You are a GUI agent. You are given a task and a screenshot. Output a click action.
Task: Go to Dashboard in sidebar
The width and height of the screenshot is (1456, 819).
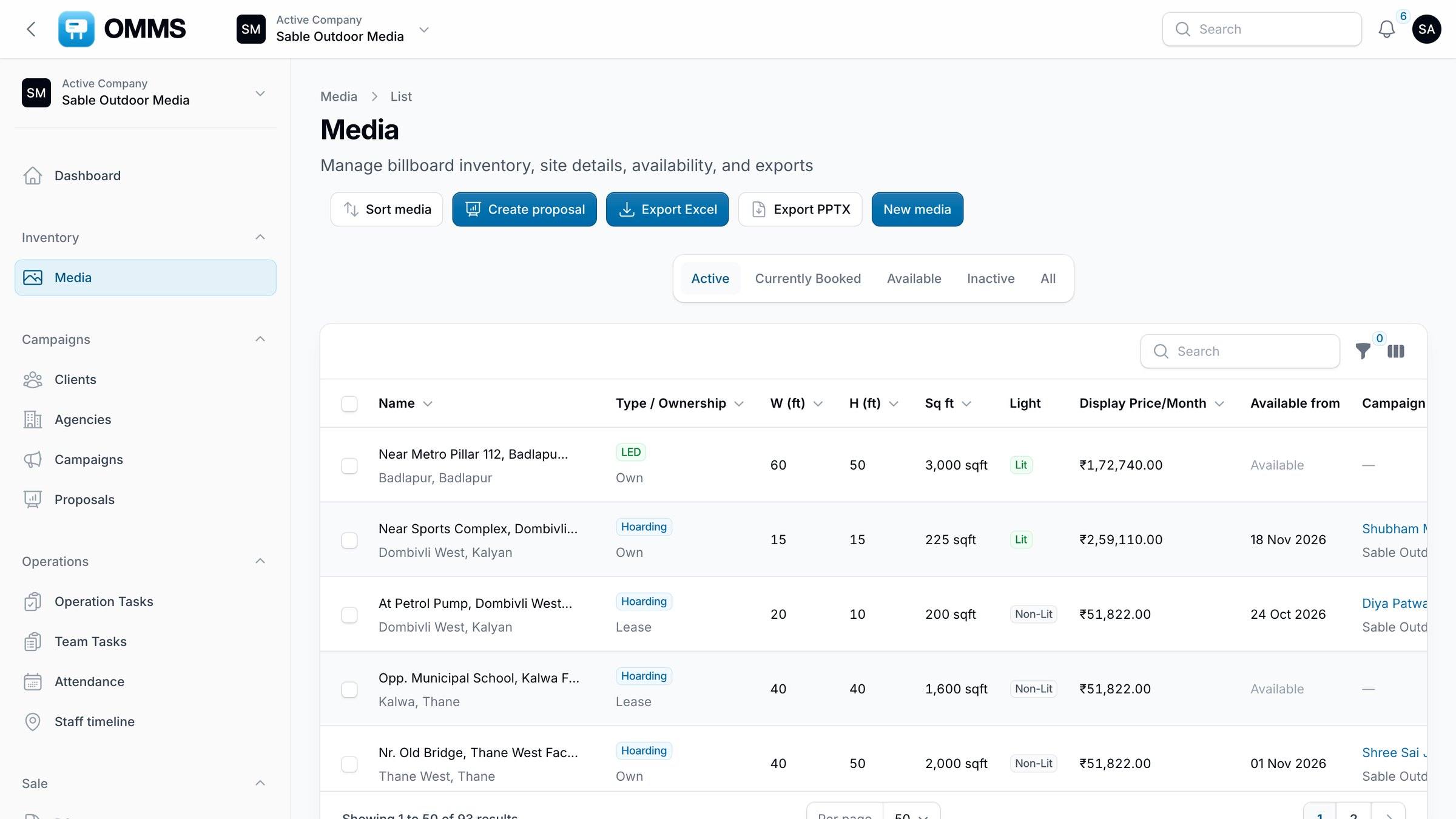tap(146, 176)
